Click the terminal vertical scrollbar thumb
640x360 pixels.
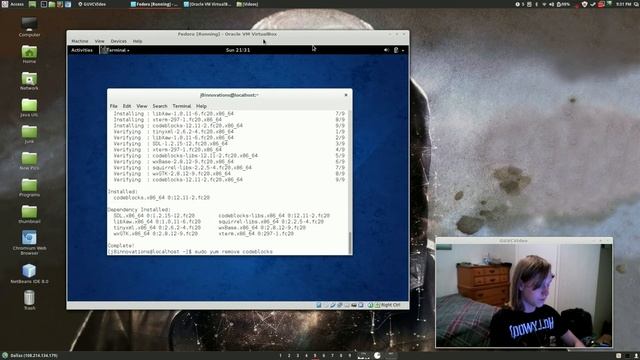click(350, 242)
